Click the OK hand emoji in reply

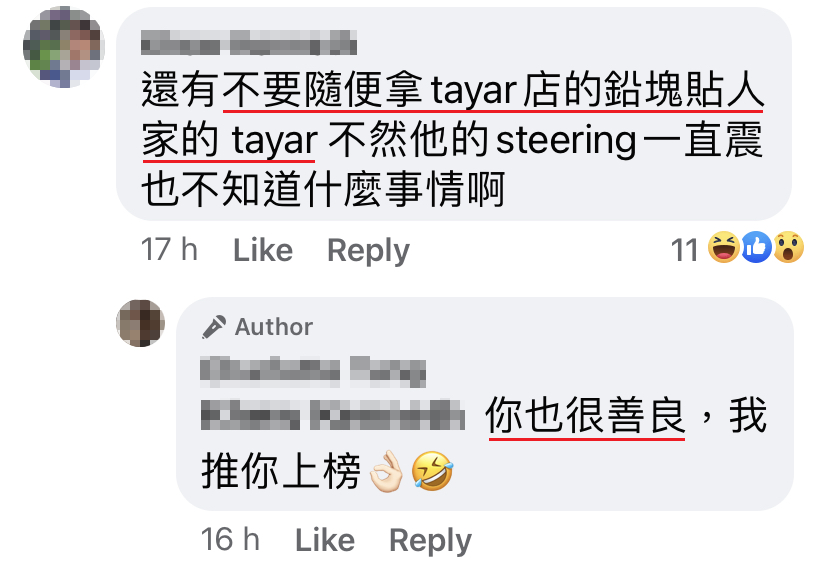click(387, 472)
